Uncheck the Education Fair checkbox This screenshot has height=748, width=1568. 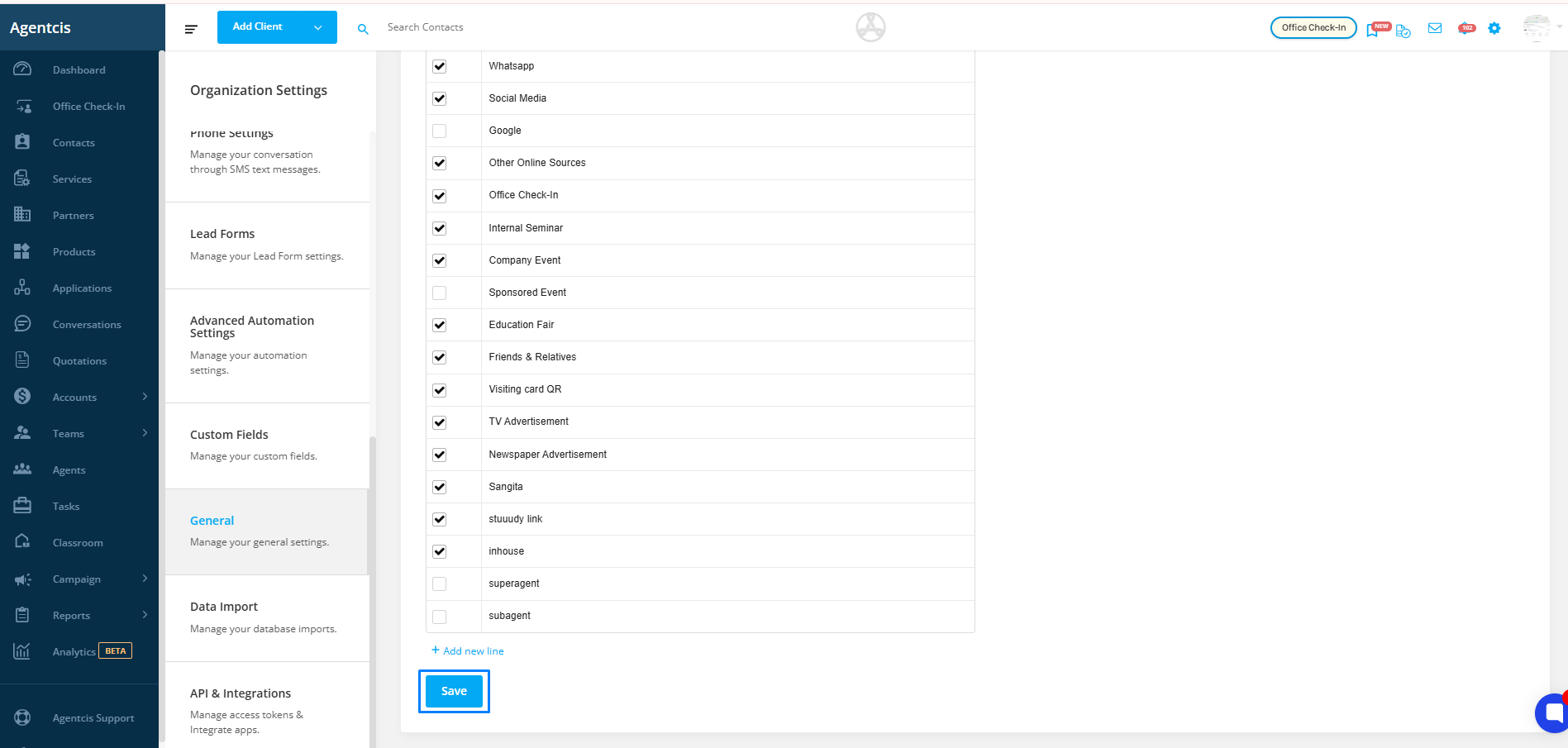tap(440, 325)
